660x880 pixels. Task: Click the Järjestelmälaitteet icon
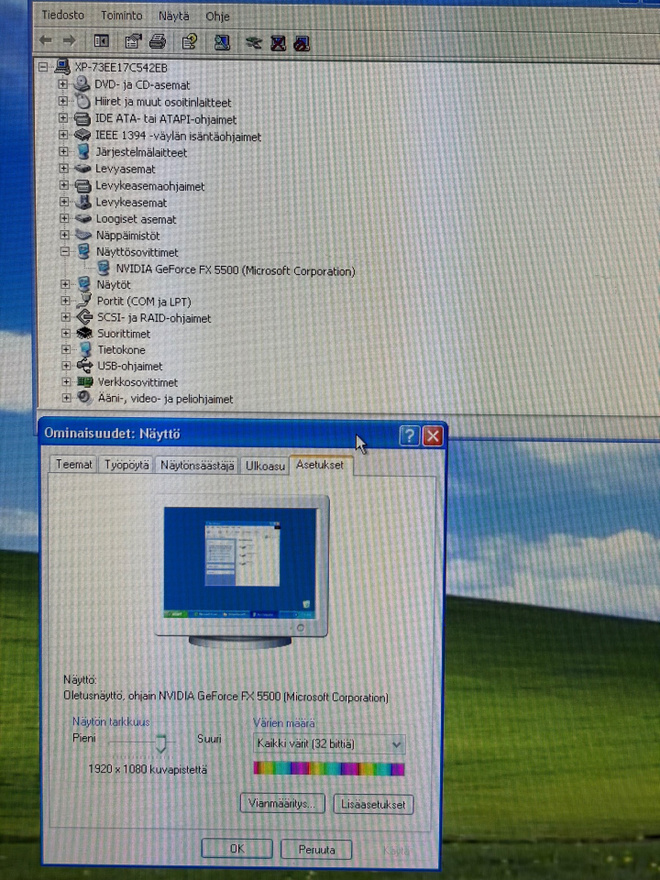pyautogui.click(x=83, y=152)
